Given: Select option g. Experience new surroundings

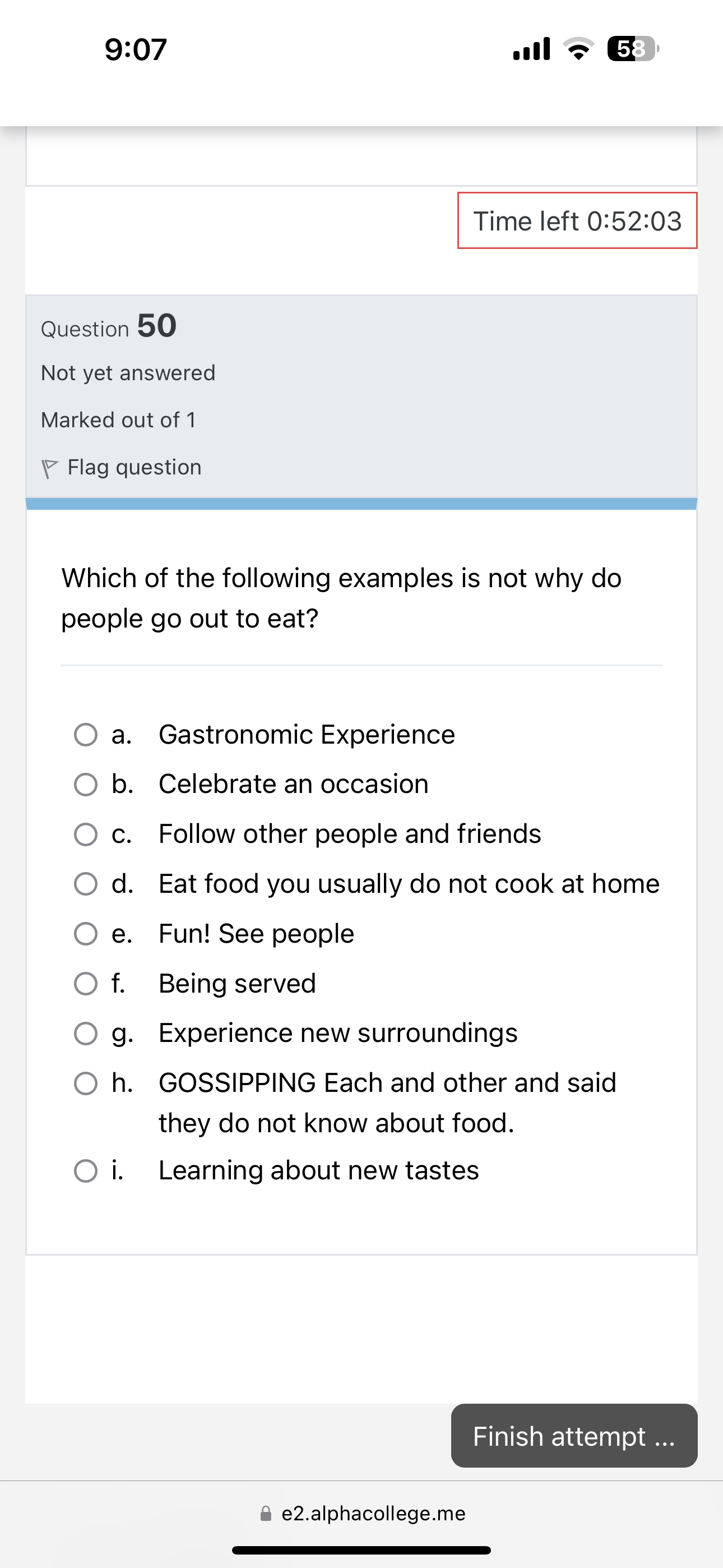Looking at the screenshot, I should coord(86,1033).
